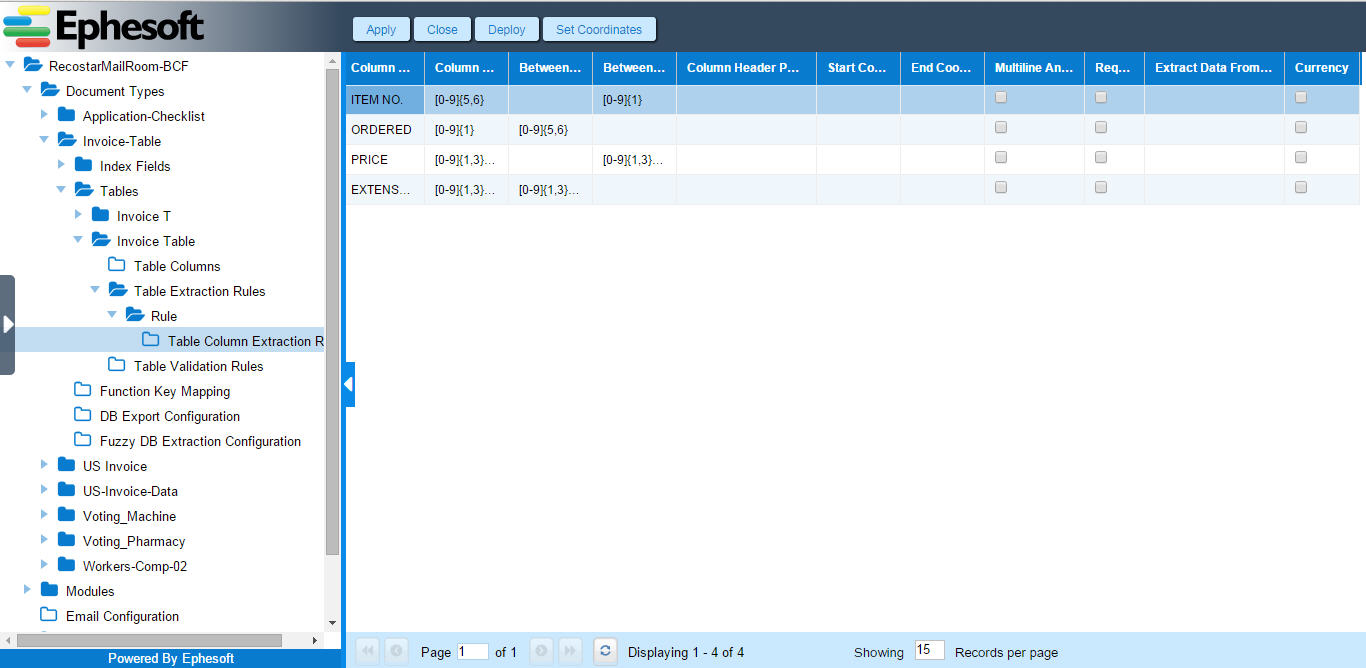This screenshot has width=1366, height=668.
Task: Click the Tables folder icon
Action: tap(83, 190)
